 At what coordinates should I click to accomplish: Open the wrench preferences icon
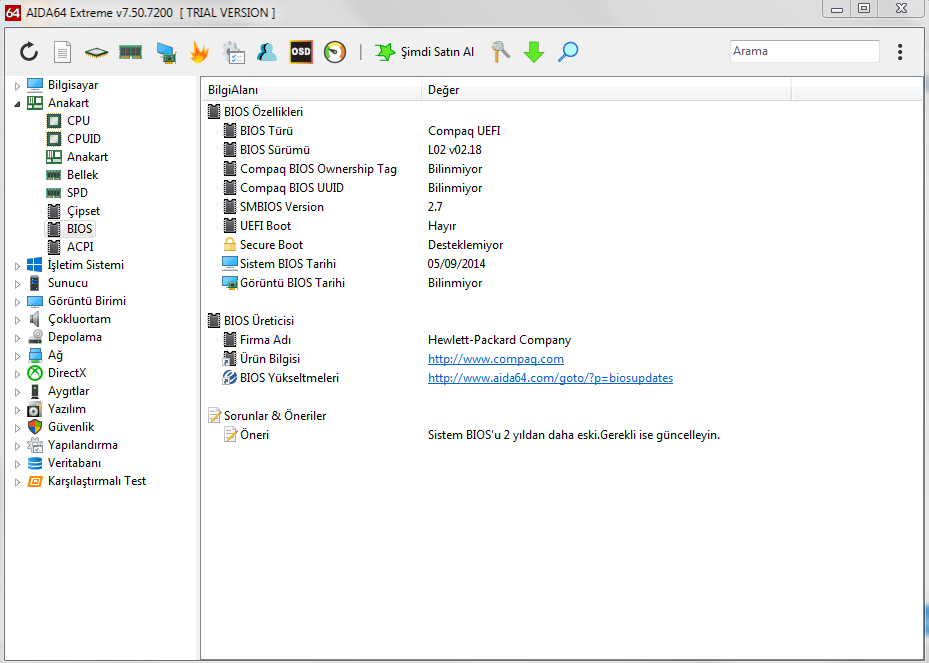point(500,52)
